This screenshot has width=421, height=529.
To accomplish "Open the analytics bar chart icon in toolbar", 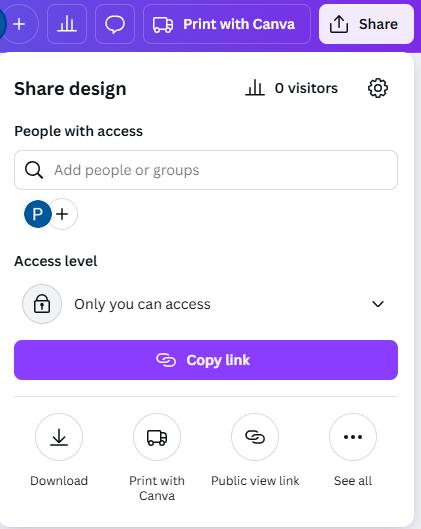I will coord(67,24).
